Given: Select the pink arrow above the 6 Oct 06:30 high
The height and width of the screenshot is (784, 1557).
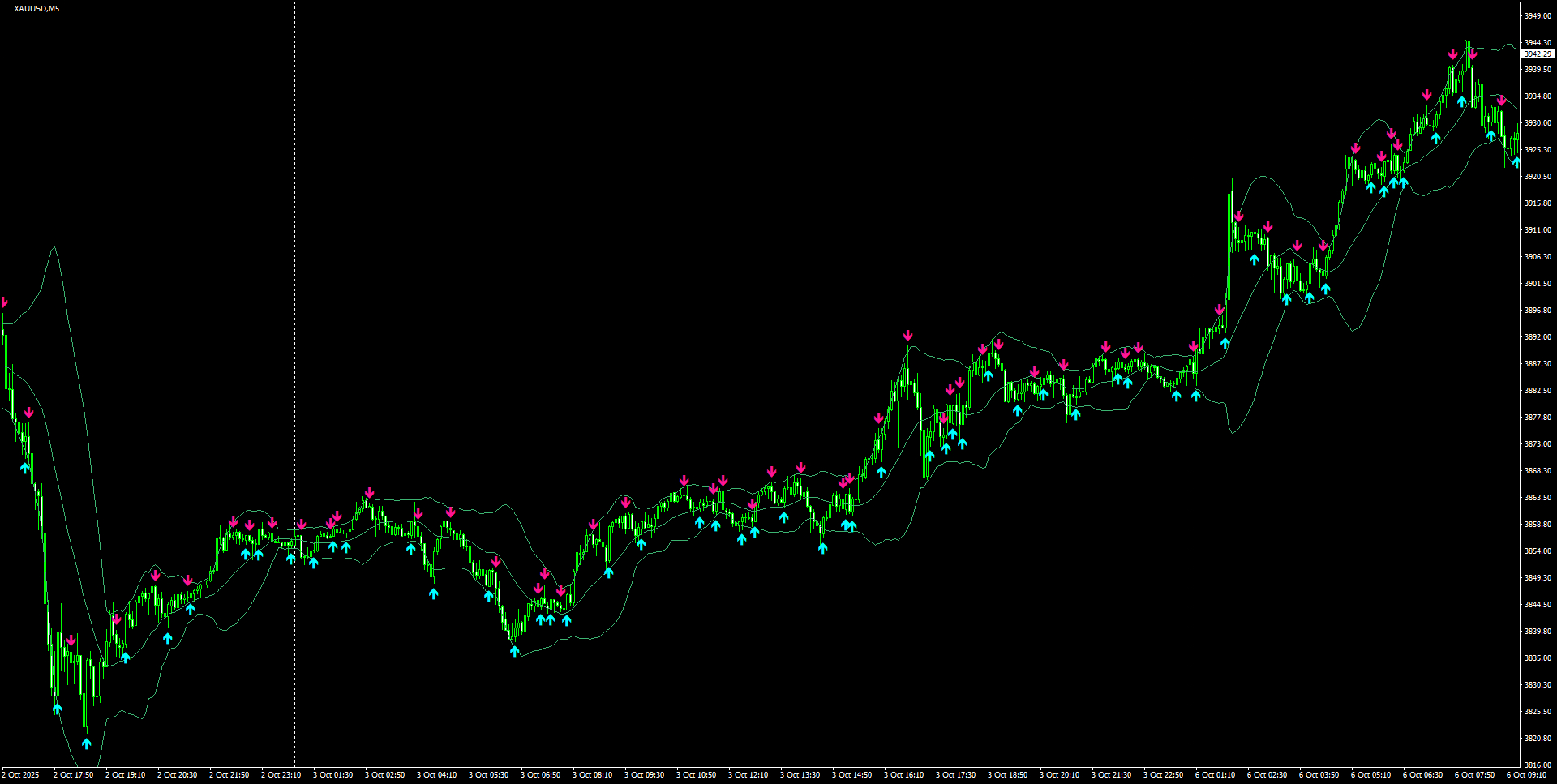Looking at the screenshot, I should 1426,95.
